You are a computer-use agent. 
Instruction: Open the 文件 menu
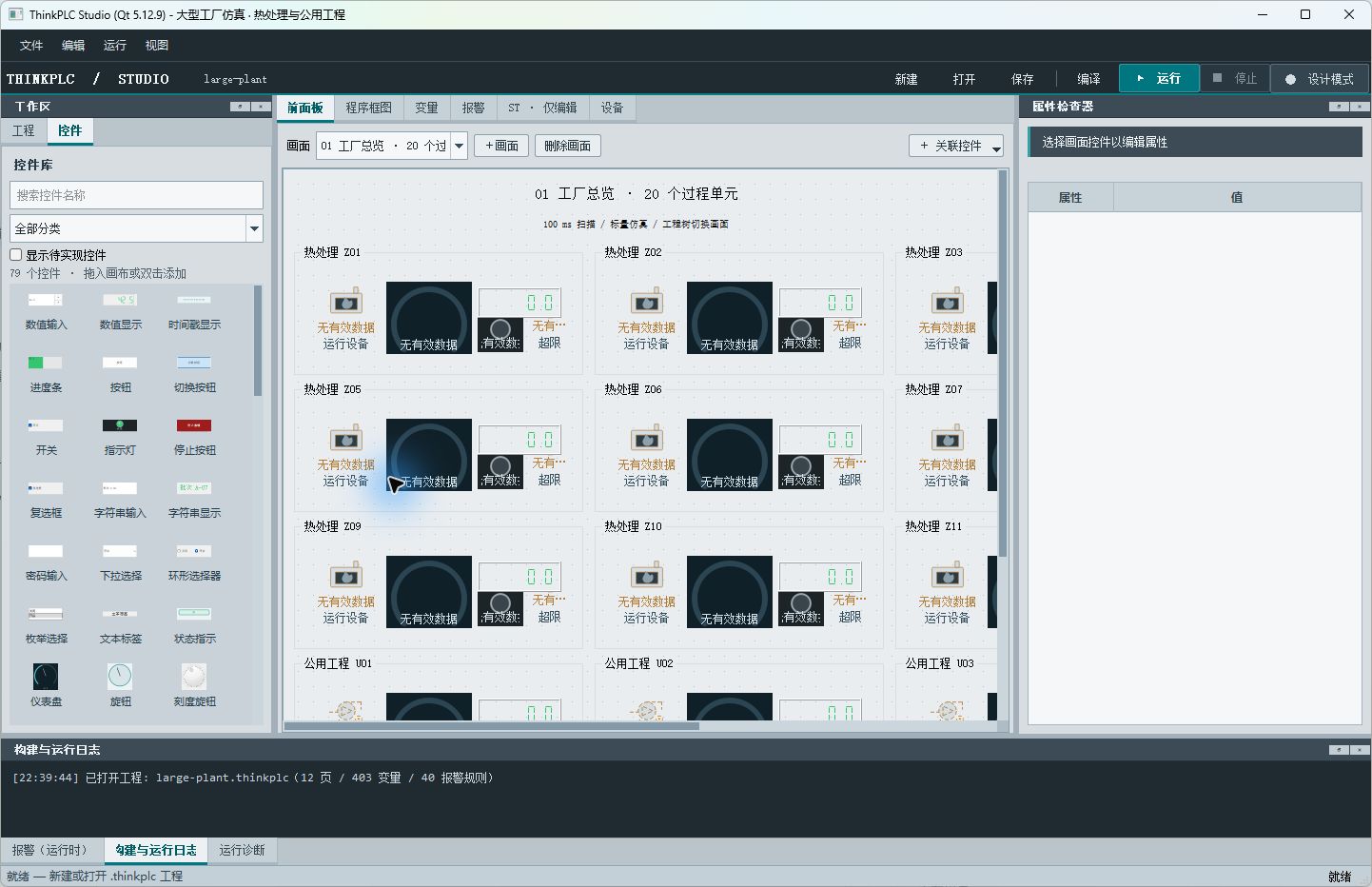[x=31, y=45]
